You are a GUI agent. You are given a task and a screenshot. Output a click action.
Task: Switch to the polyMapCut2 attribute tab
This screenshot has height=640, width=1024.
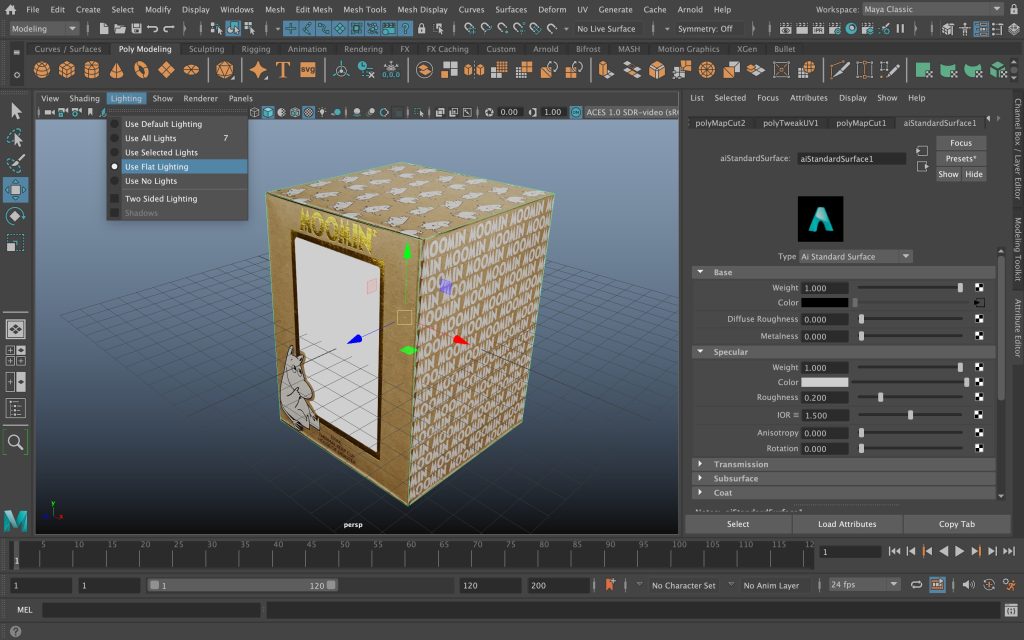[720, 123]
